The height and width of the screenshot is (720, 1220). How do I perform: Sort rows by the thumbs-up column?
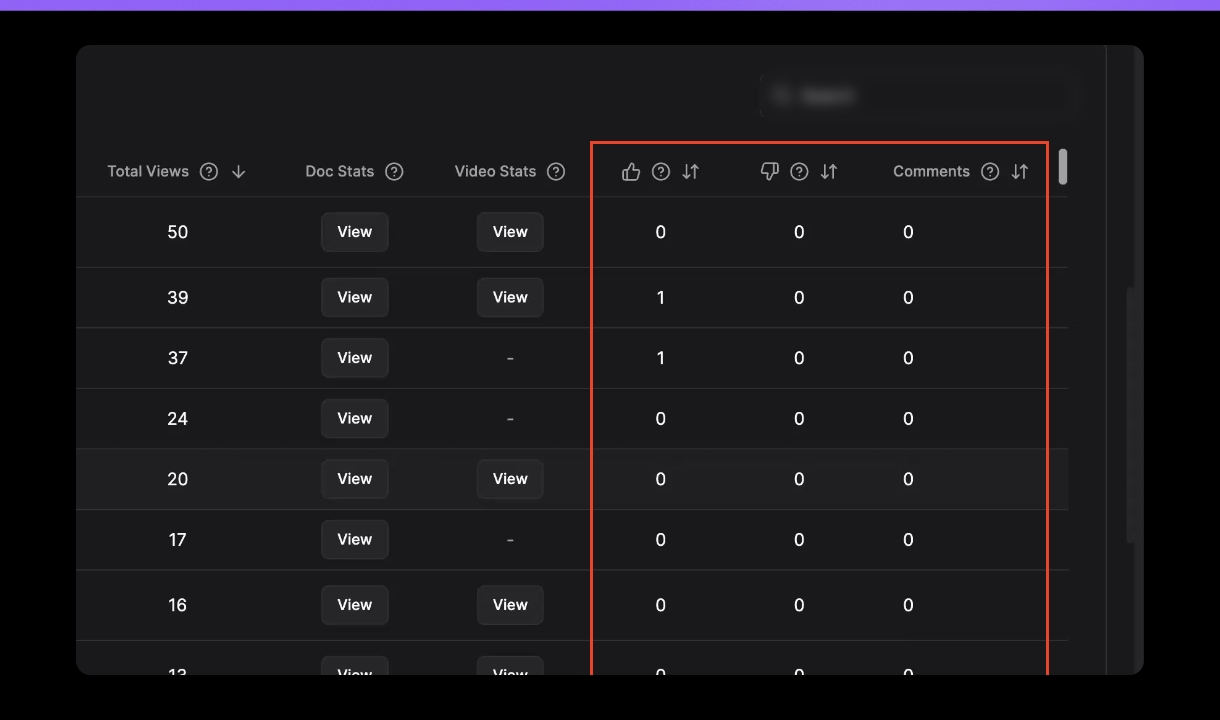[x=691, y=172]
